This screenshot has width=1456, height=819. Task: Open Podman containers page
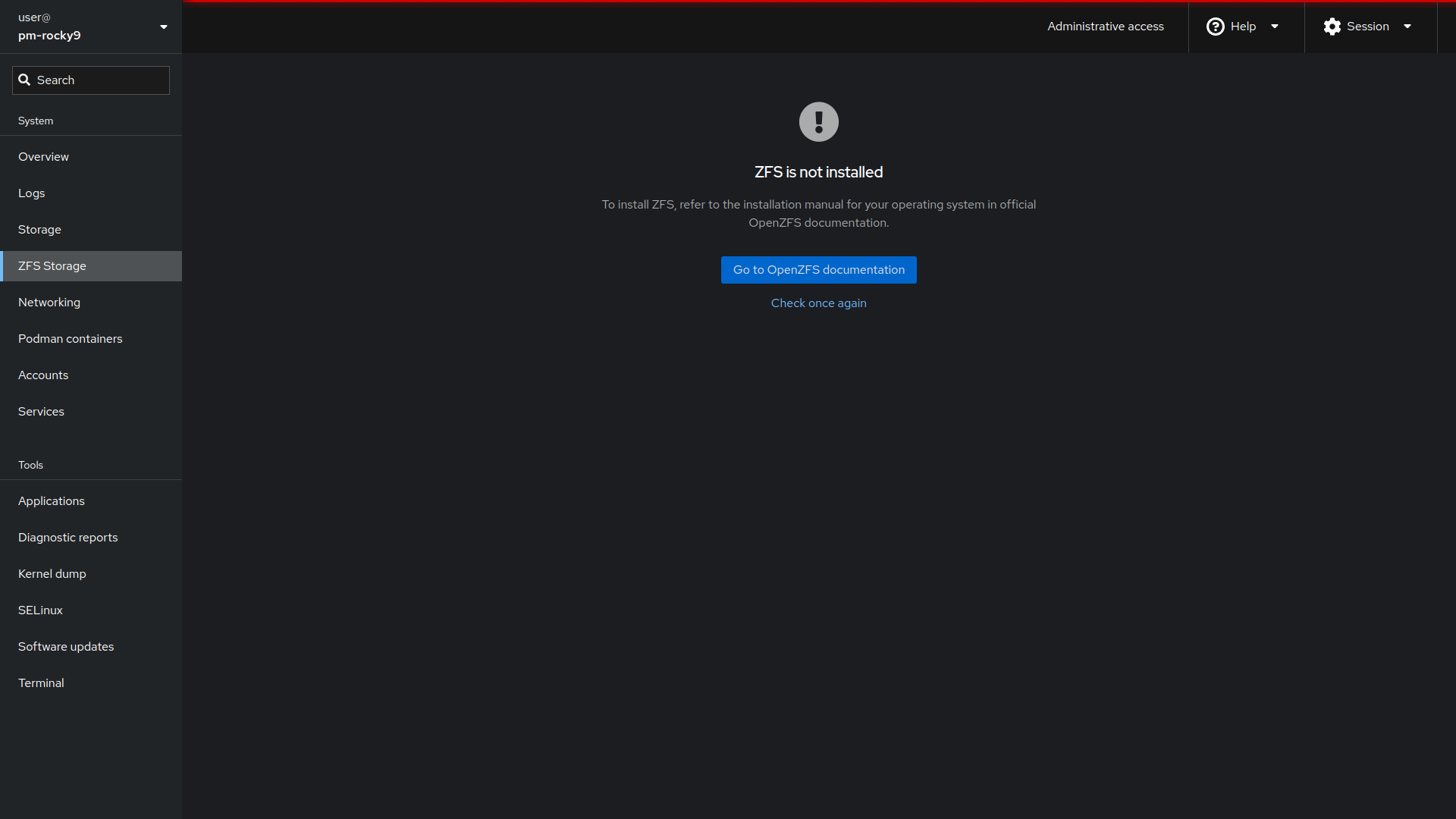tap(91, 339)
